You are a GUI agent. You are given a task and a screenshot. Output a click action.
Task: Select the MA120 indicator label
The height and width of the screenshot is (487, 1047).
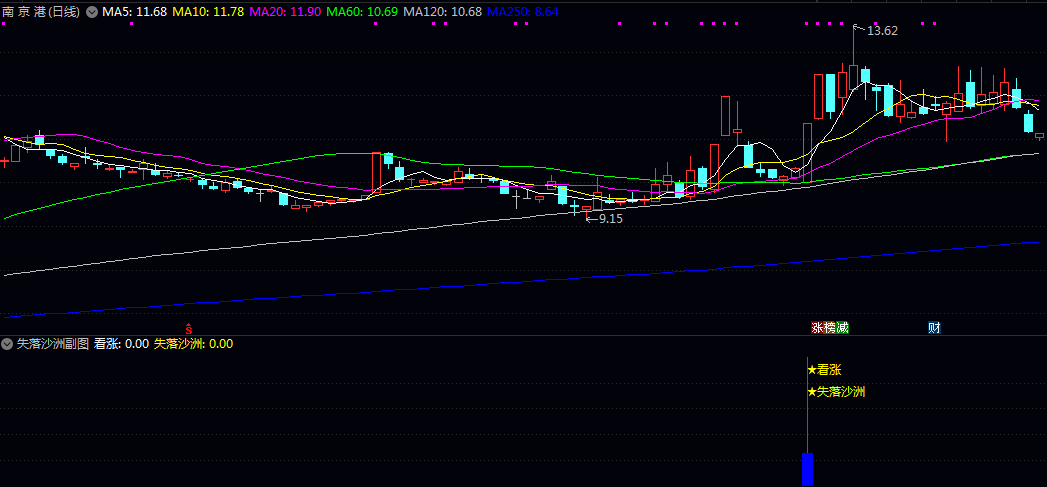443,11
